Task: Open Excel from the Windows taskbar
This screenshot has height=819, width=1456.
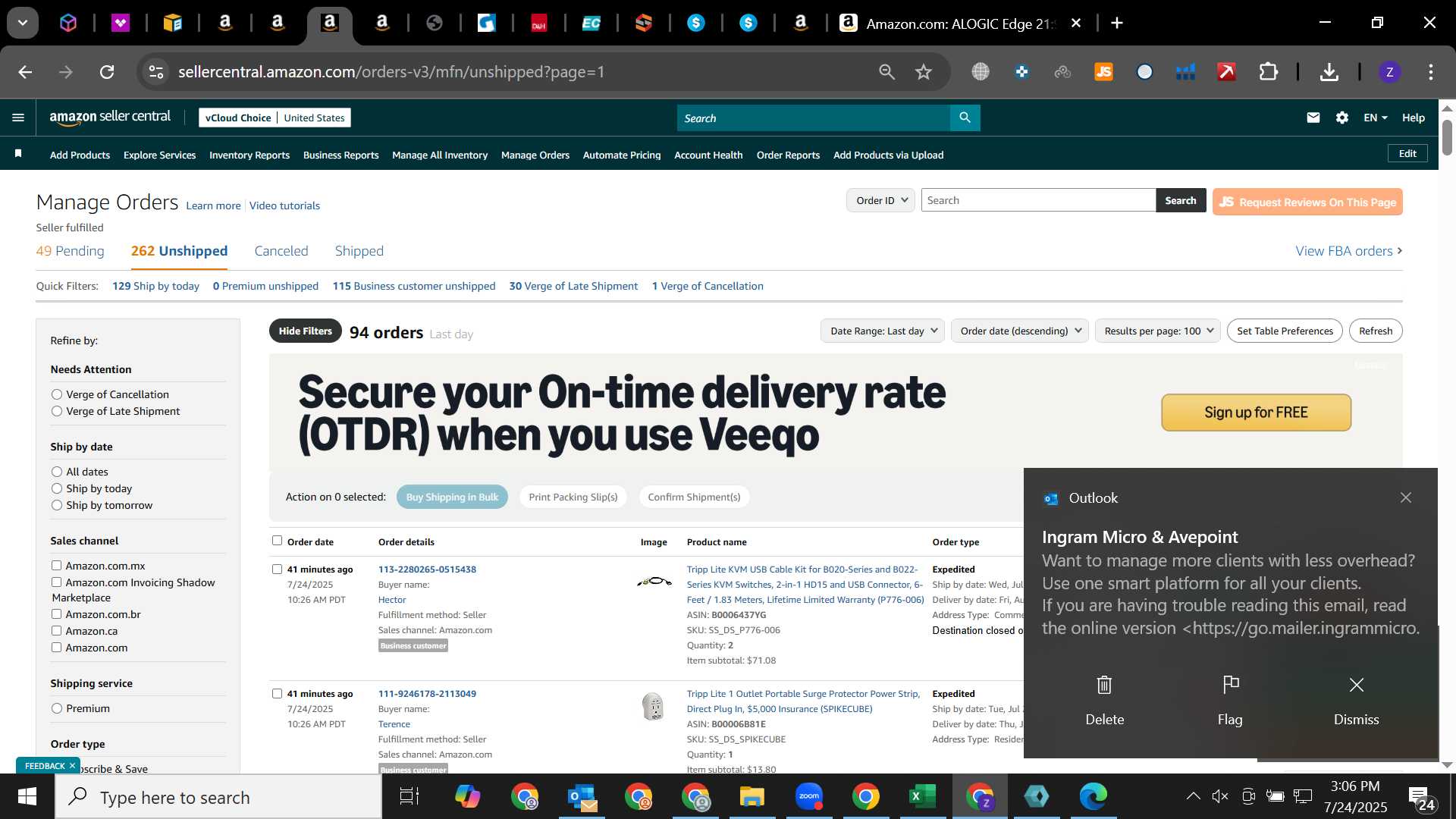Action: pos(922,797)
